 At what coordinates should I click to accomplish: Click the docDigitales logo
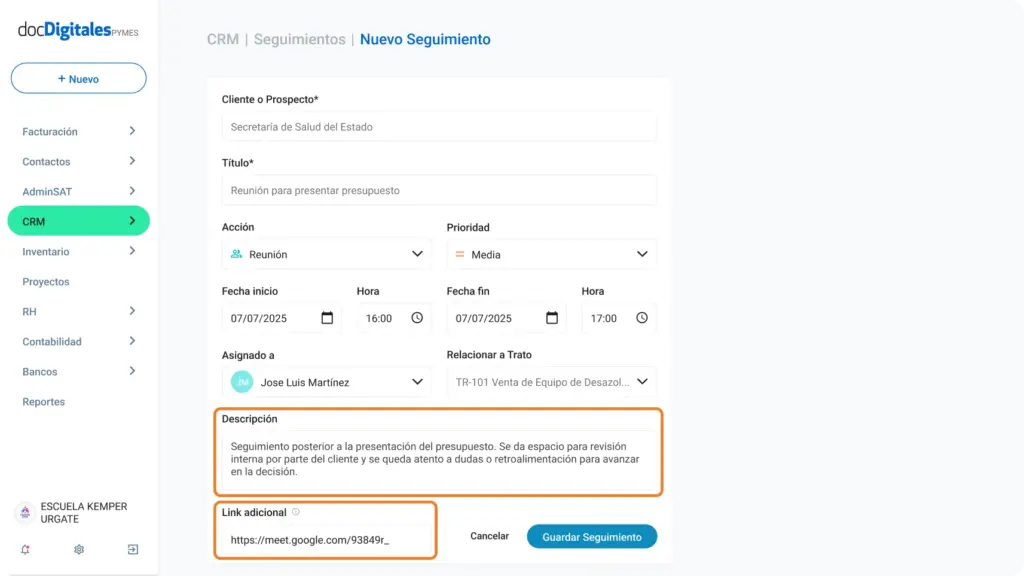[78, 30]
